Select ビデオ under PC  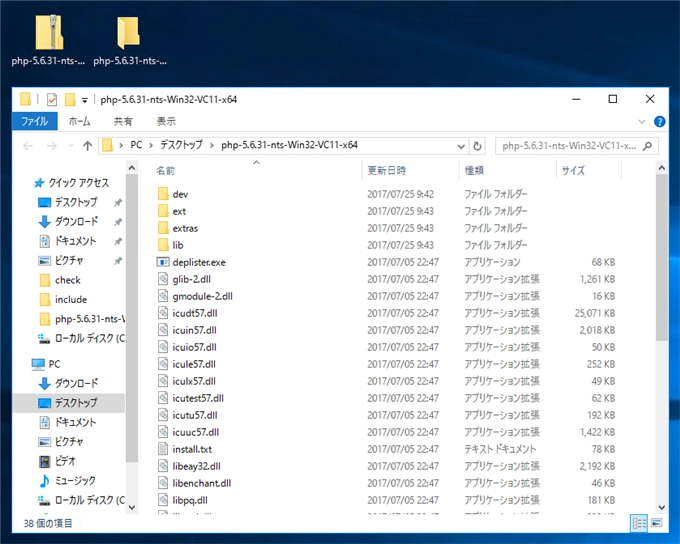tap(57, 461)
